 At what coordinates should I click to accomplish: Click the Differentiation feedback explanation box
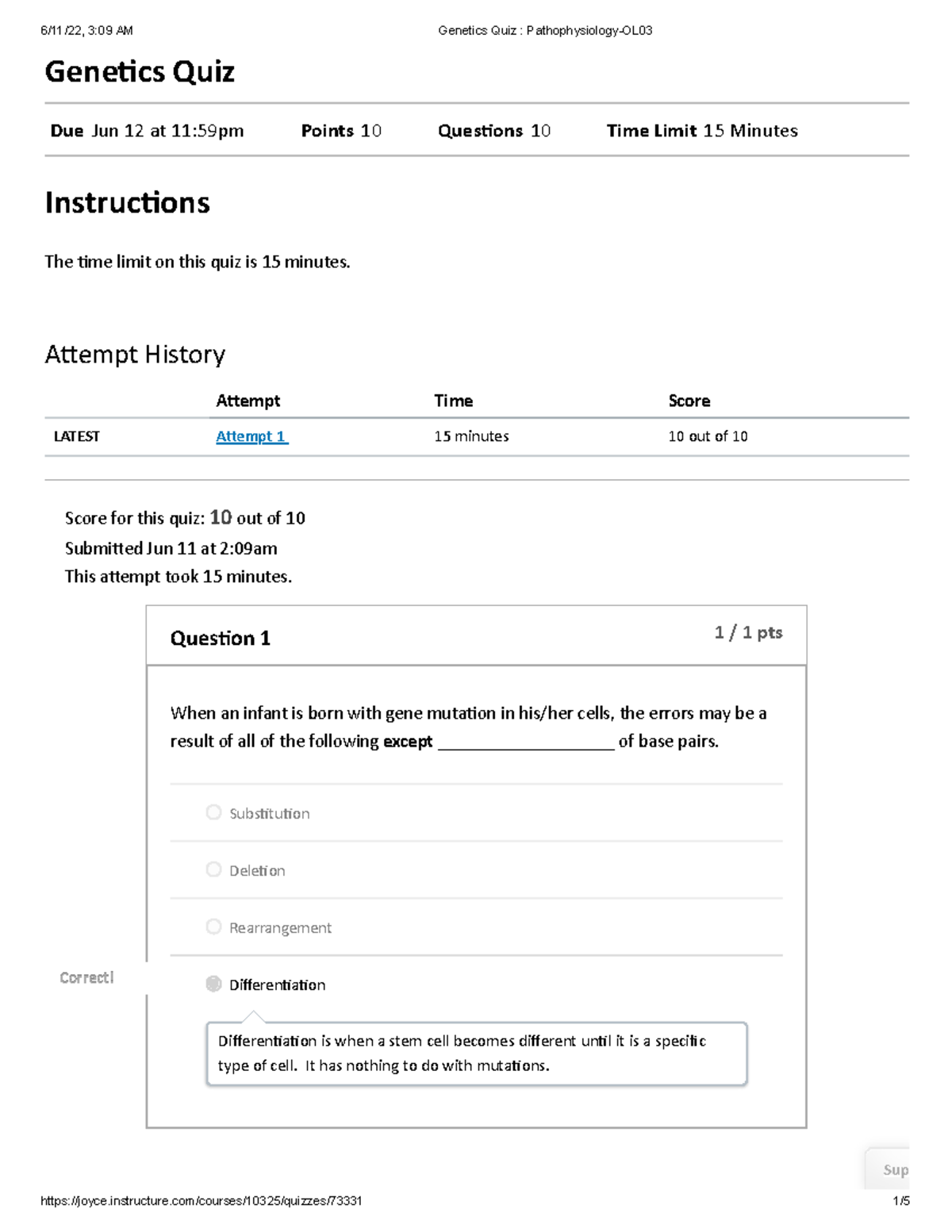click(476, 1054)
